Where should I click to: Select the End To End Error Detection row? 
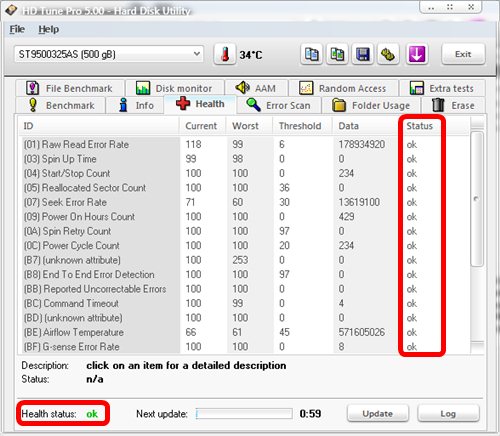(244, 274)
